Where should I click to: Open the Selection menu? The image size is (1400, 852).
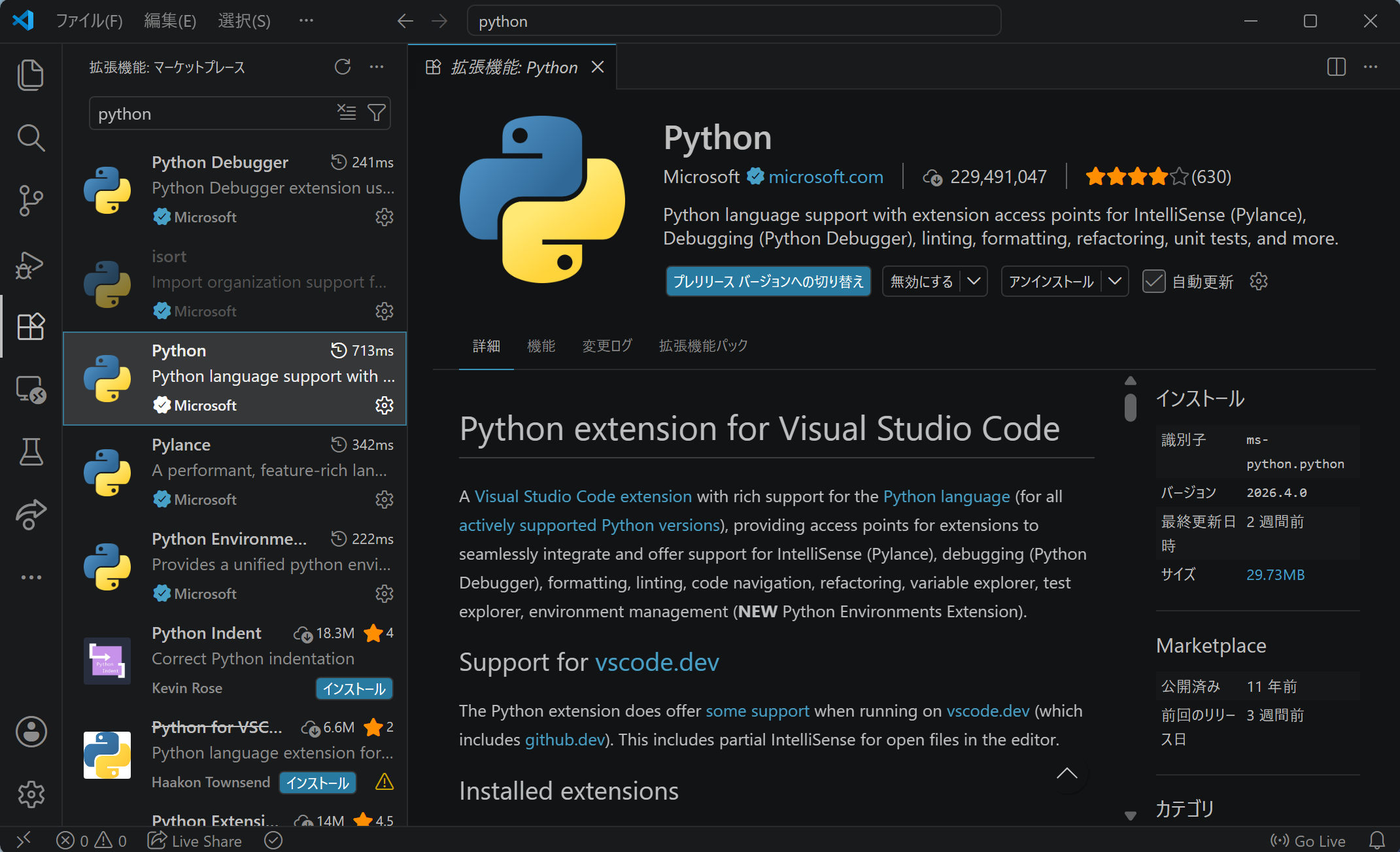pos(244,21)
